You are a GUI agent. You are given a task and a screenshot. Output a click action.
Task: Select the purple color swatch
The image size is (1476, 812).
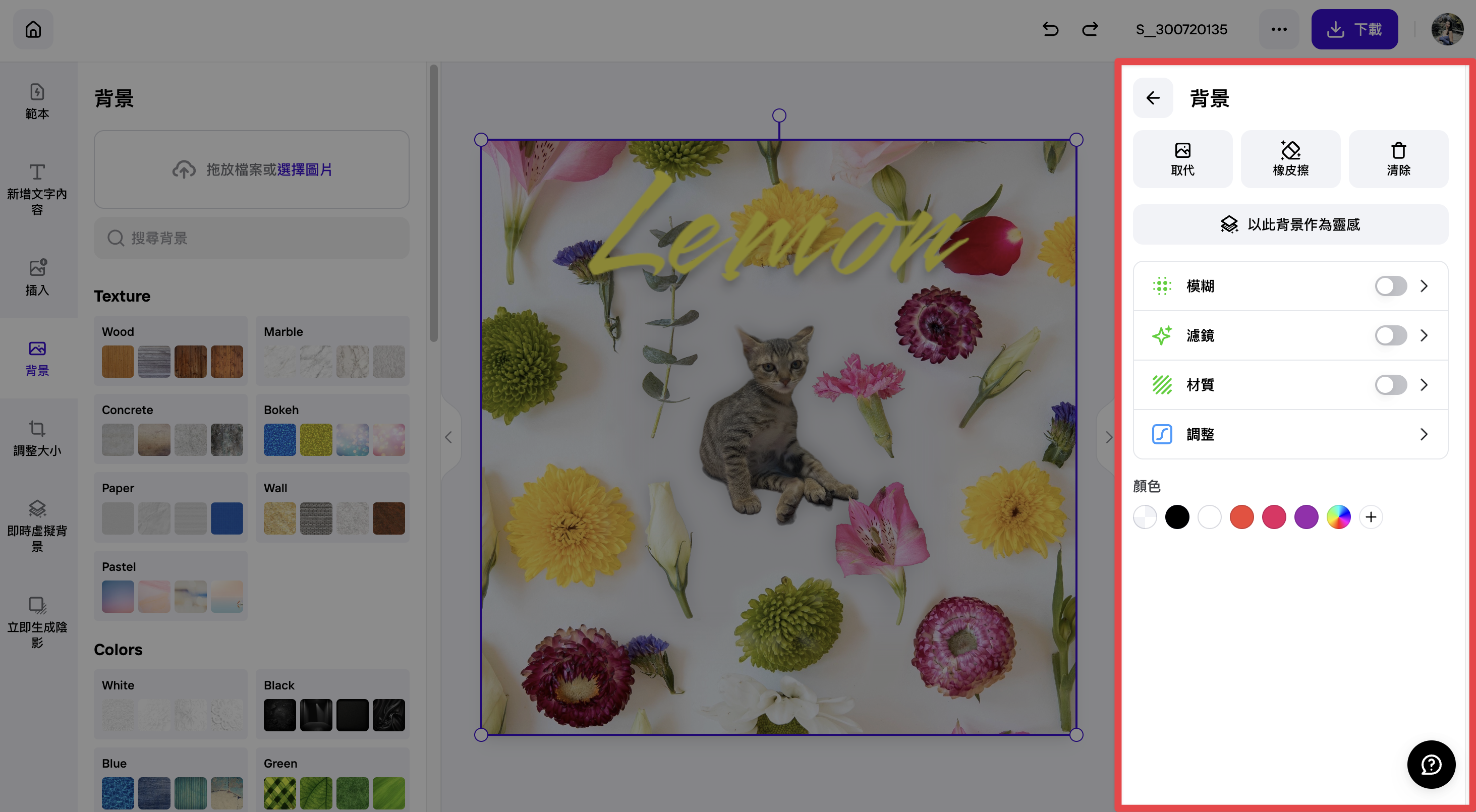pyautogui.click(x=1306, y=517)
